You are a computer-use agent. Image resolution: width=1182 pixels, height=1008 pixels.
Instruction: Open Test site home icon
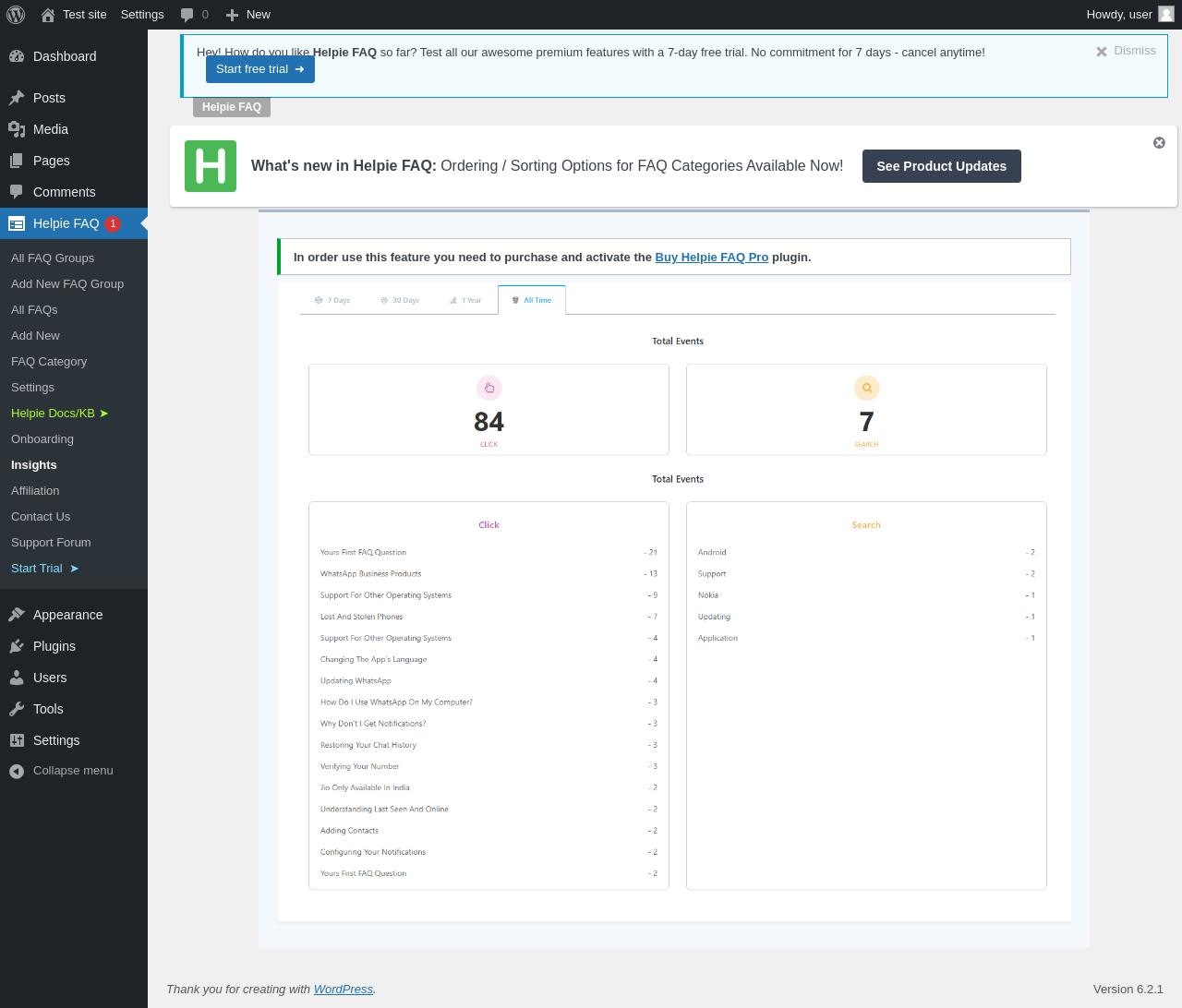(48, 15)
